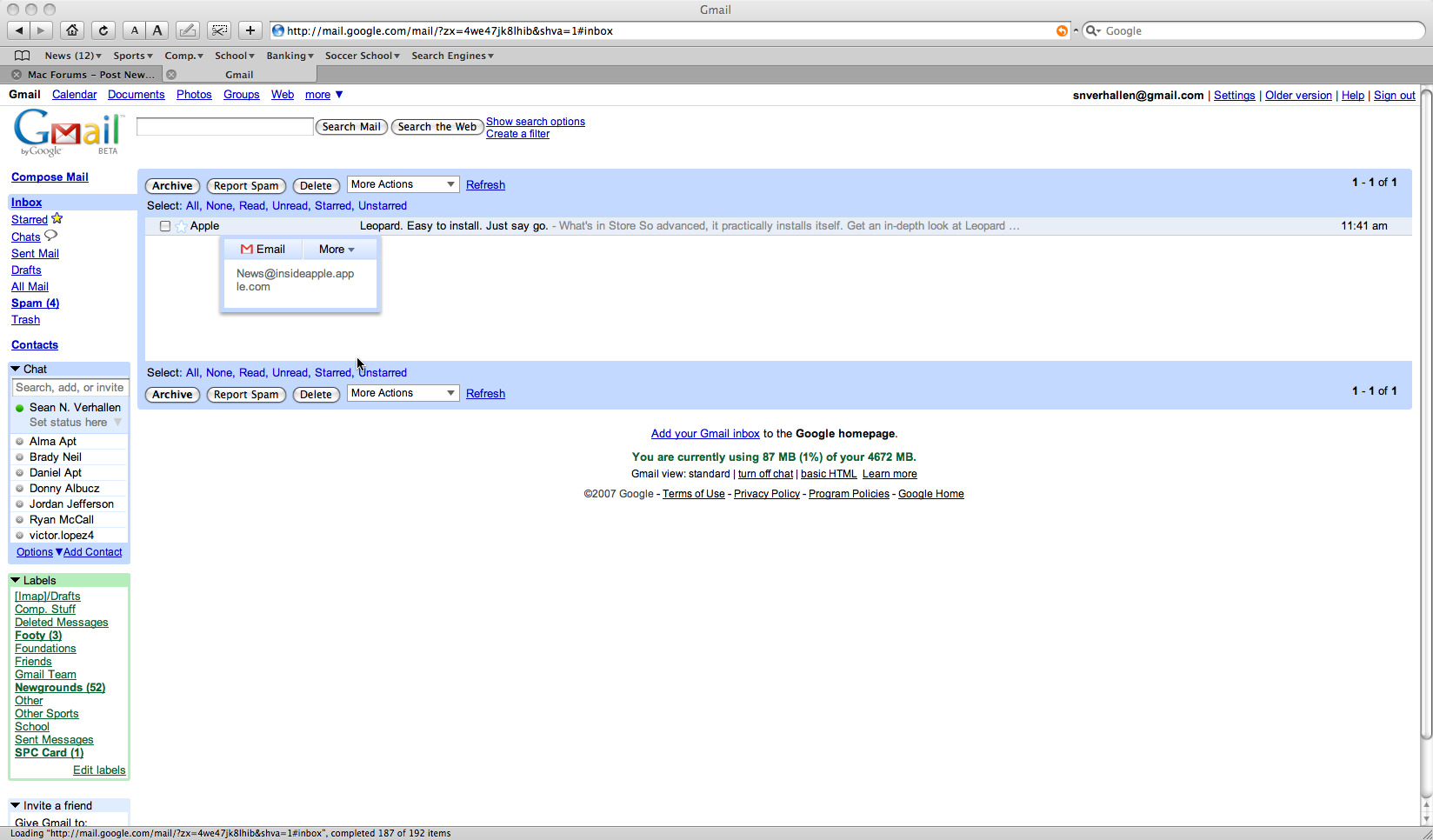The height and width of the screenshot is (840, 1433).
Task: Open Calendar from the Google bar
Action: [x=74, y=95]
